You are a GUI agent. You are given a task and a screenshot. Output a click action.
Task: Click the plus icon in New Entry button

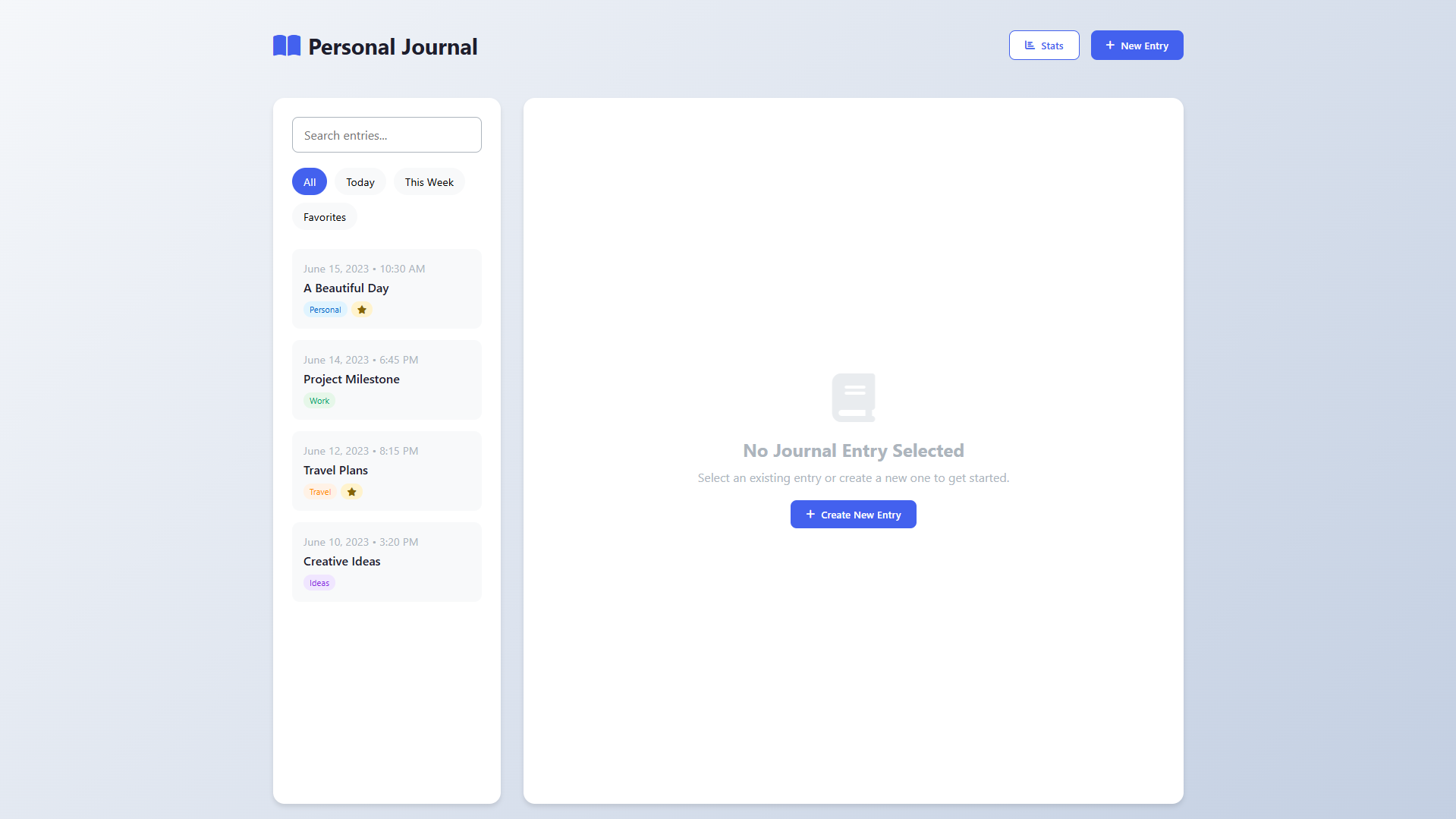1110,46
